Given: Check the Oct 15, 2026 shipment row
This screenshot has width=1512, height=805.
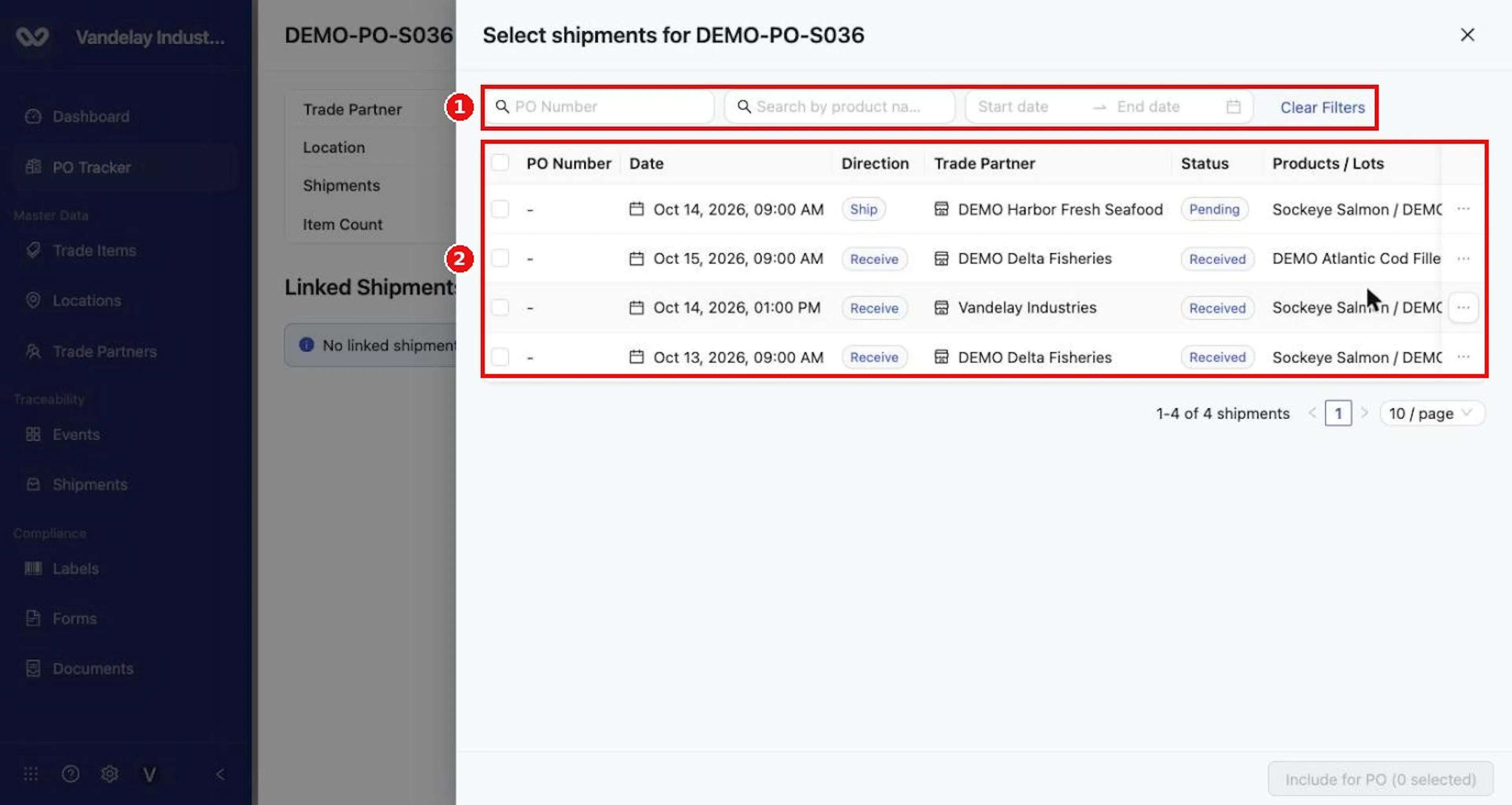Looking at the screenshot, I should coord(500,258).
